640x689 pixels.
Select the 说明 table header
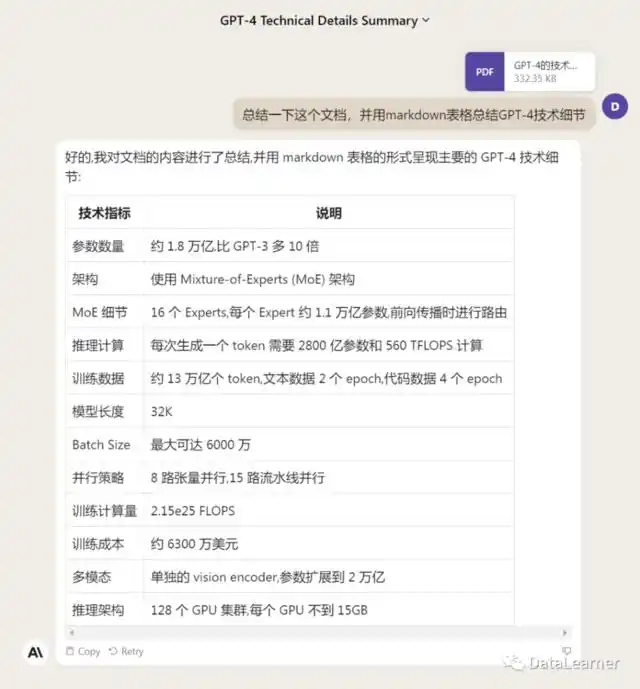(x=328, y=213)
